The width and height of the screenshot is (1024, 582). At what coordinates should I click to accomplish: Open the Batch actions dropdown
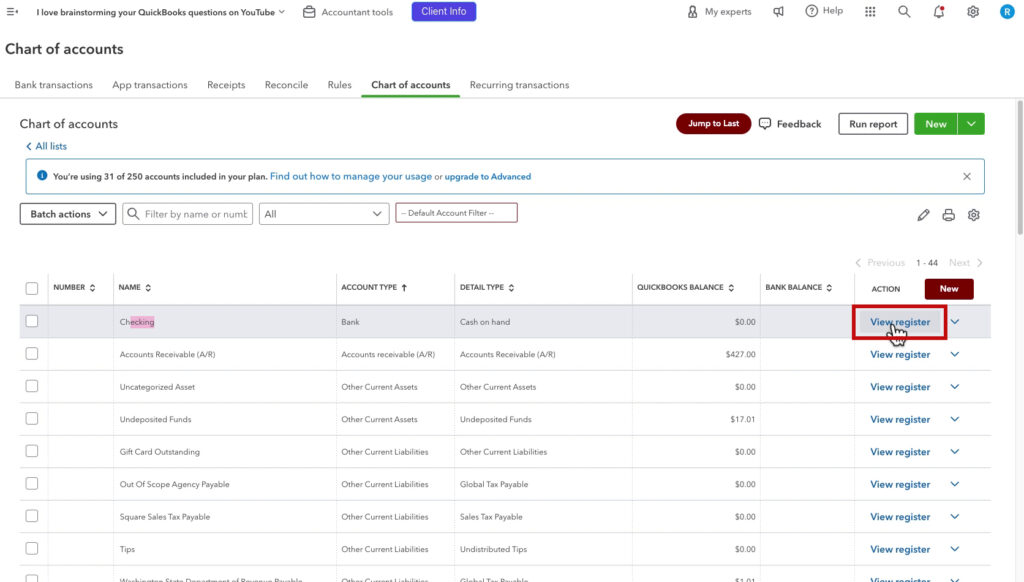coord(66,213)
